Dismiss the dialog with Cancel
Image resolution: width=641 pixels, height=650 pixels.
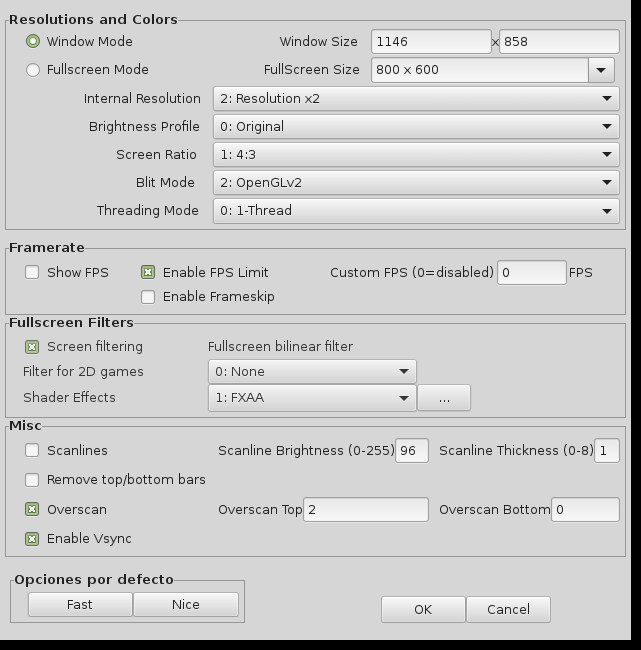pos(508,609)
